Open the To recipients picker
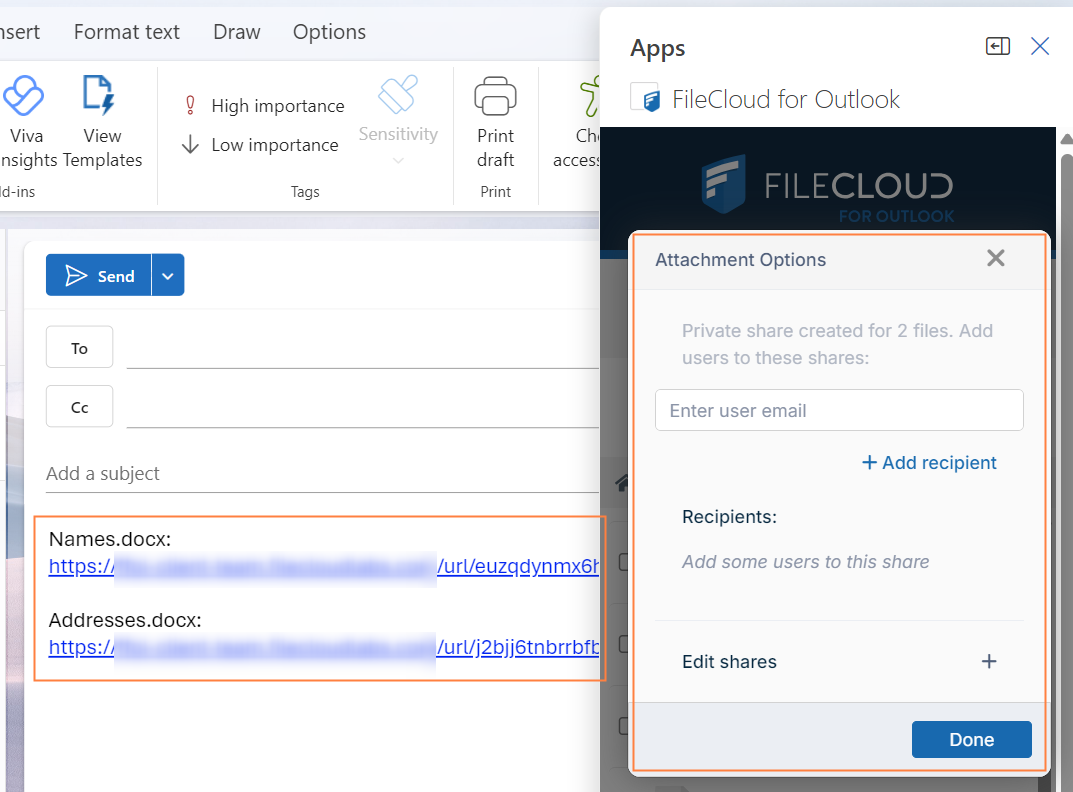The height and width of the screenshot is (792, 1073). [x=79, y=348]
